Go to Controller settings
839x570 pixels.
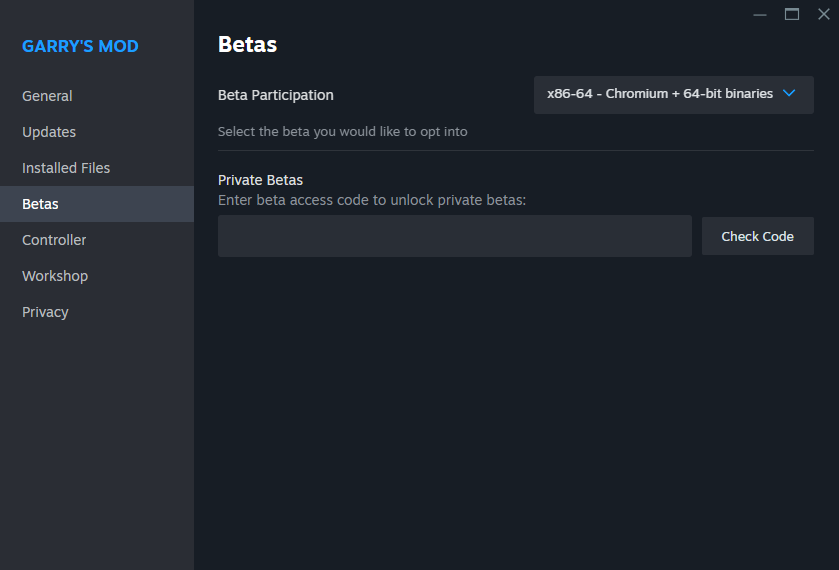[x=97, y=240]
